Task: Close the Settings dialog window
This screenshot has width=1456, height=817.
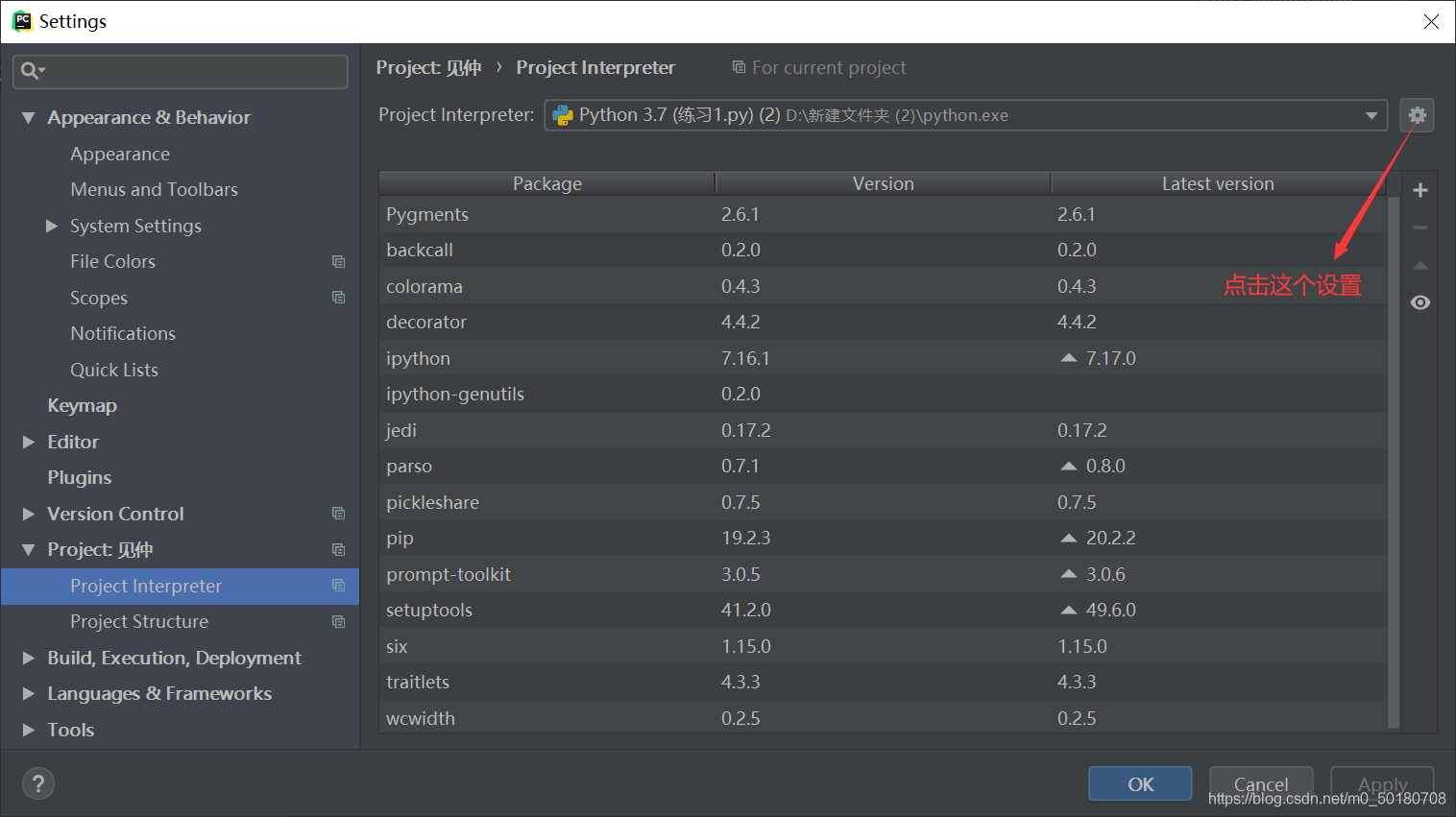Action: click(1431, 21)
